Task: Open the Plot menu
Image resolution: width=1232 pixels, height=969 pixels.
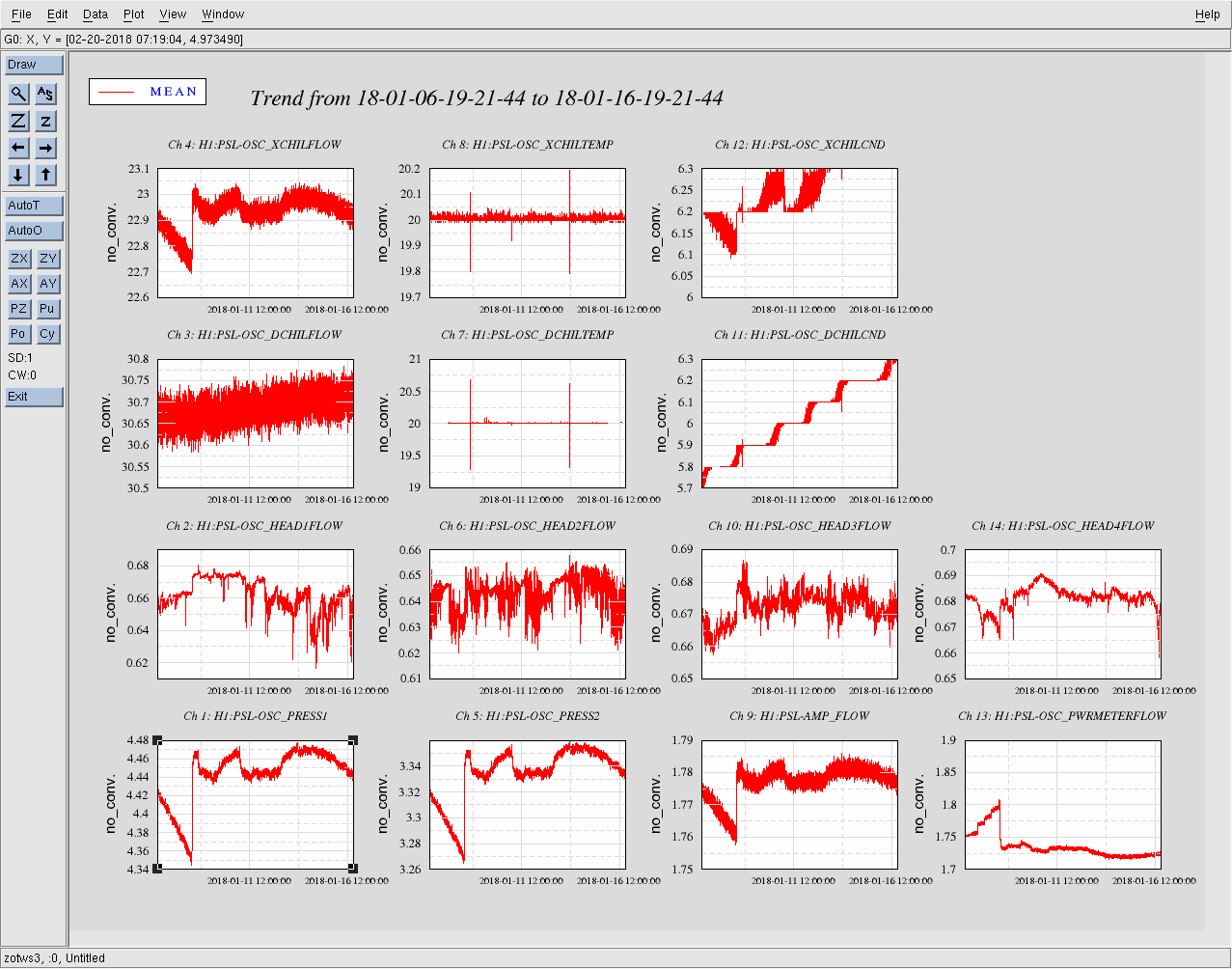Action: [x=133, y=14]
